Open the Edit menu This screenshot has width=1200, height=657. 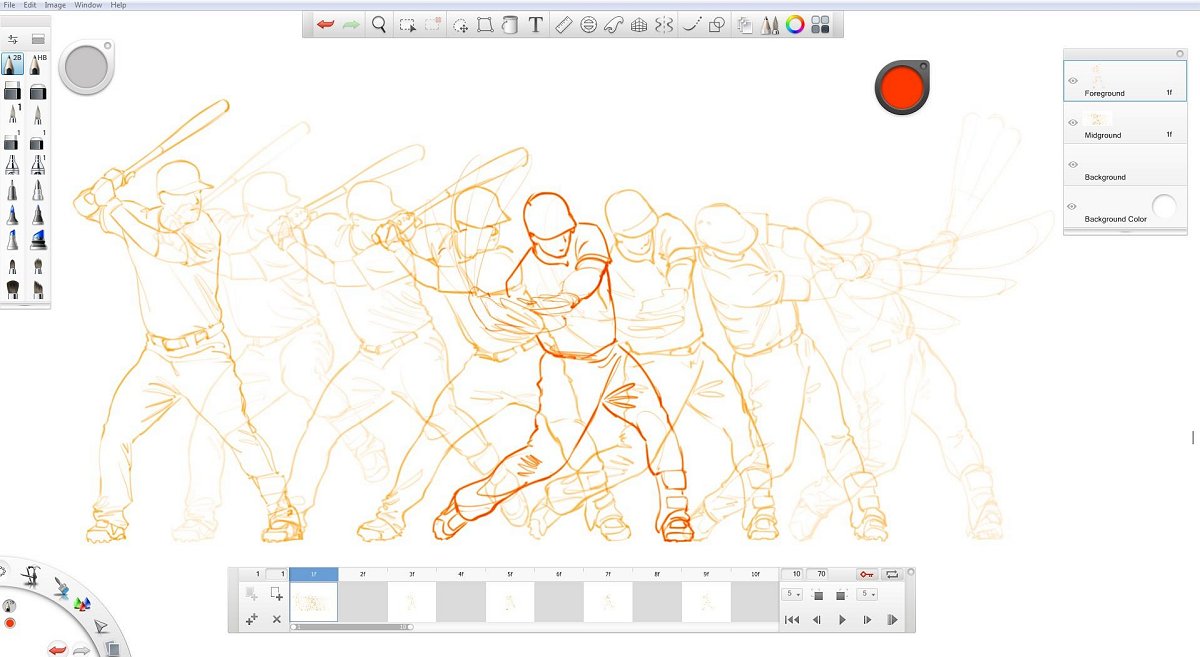click(31, 5)
